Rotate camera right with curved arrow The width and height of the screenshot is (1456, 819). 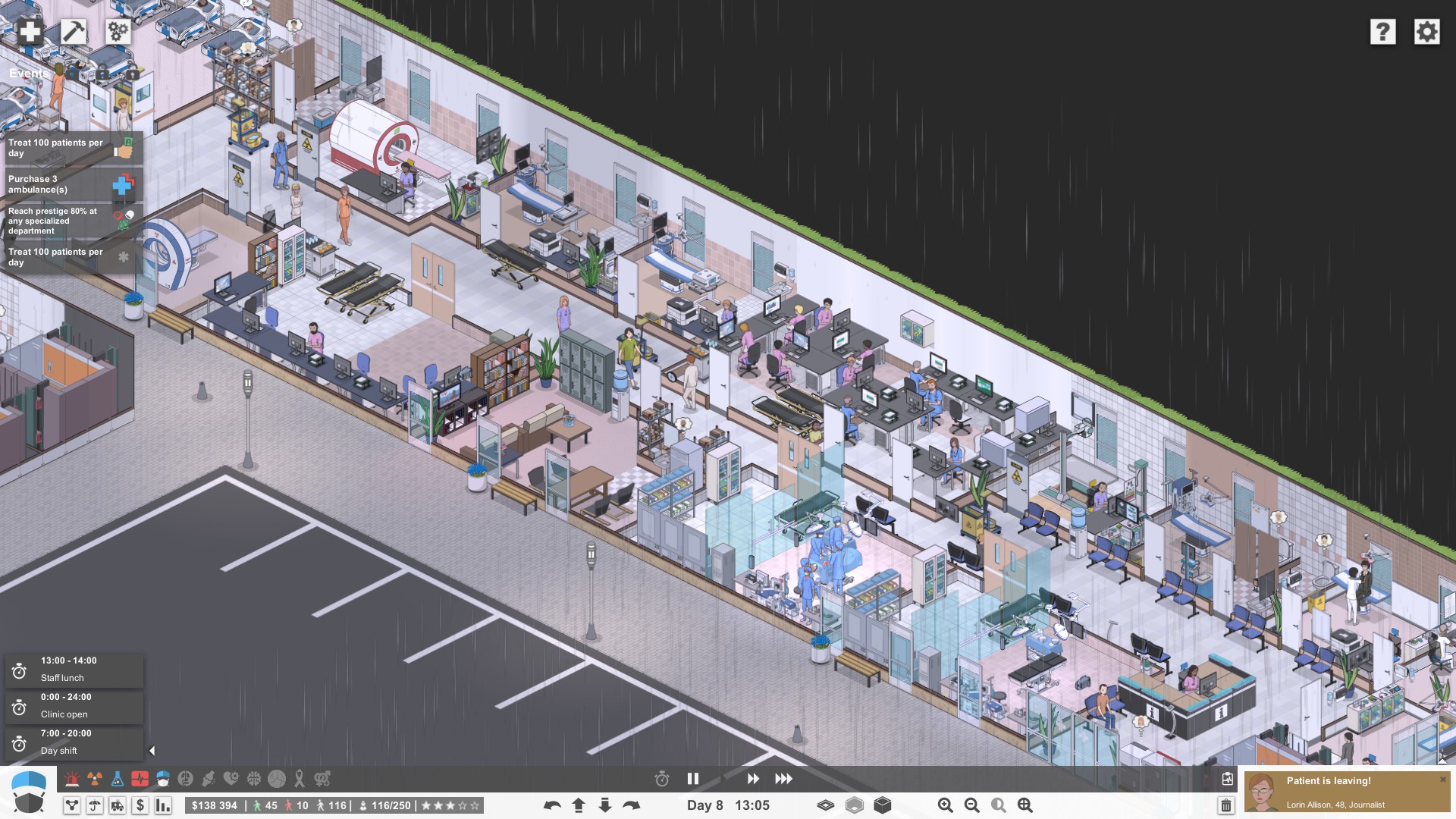click(632, 805)
